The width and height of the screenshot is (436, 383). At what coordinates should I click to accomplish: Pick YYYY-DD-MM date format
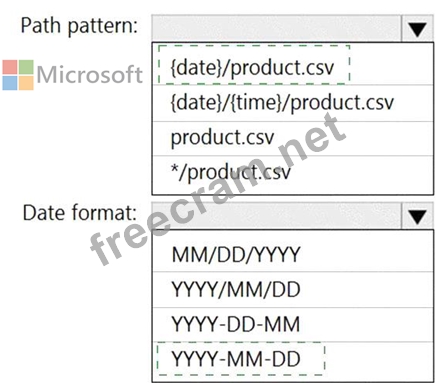coord(292,325)
